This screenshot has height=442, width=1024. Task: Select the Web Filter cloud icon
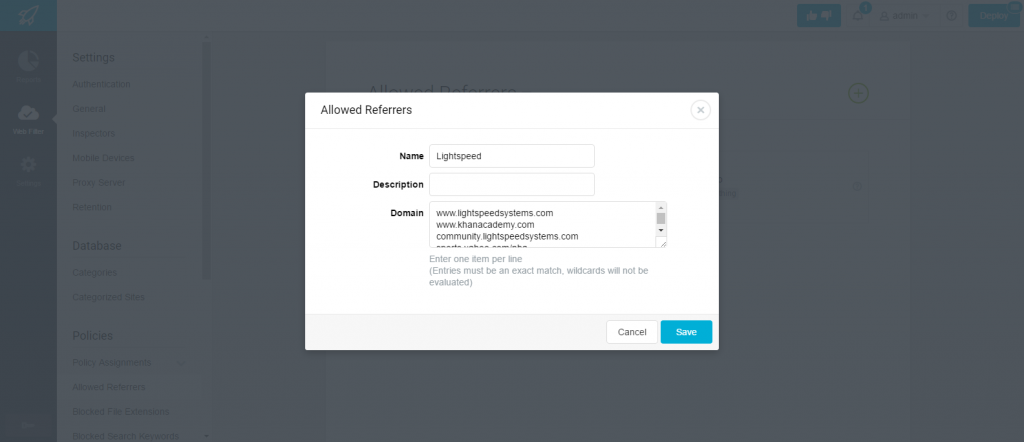[28, 113]
